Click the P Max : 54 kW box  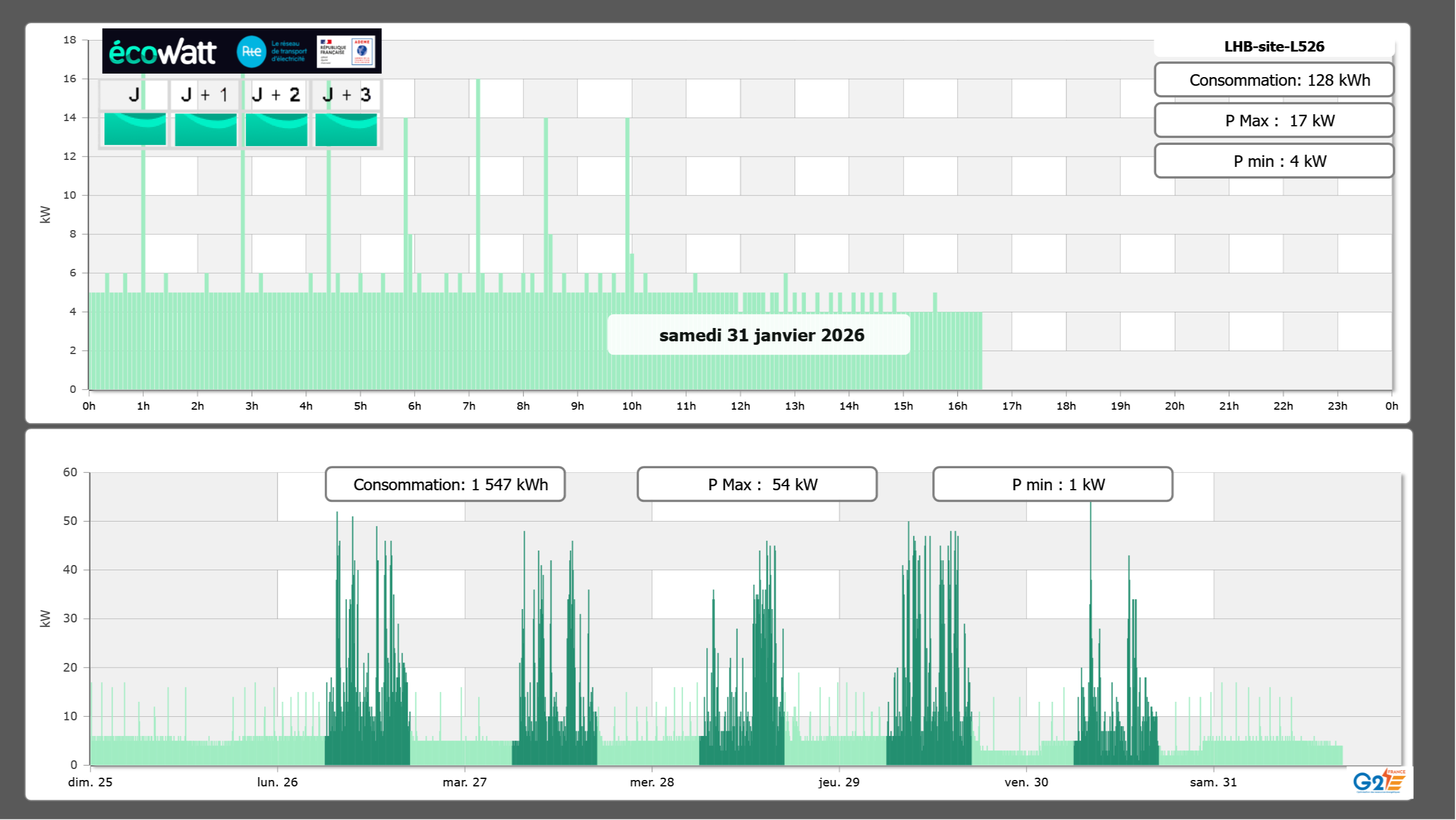(x=757, y=484)
